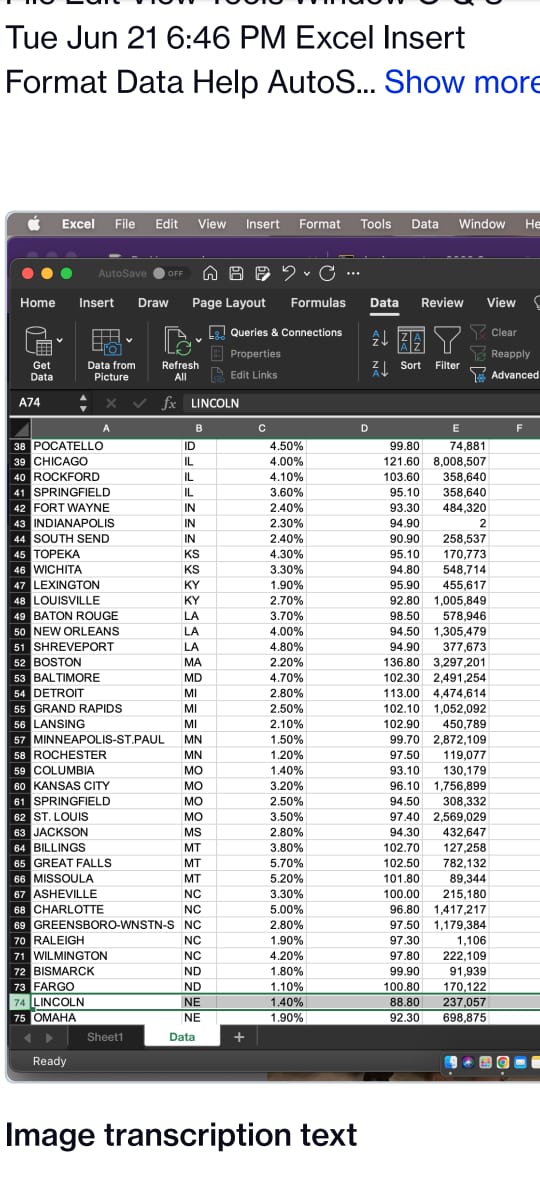Click the Refresh All icon

coord(176,341)
